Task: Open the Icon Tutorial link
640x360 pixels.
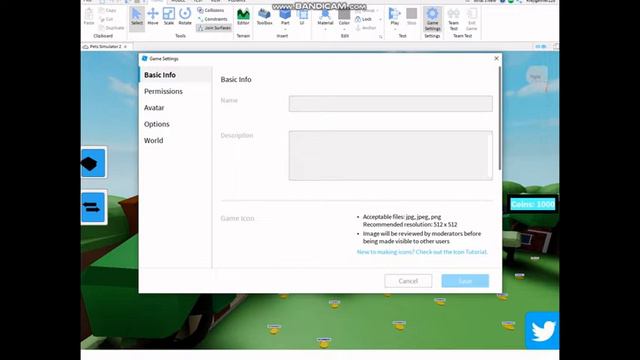Action: click(x=422, y=252)
